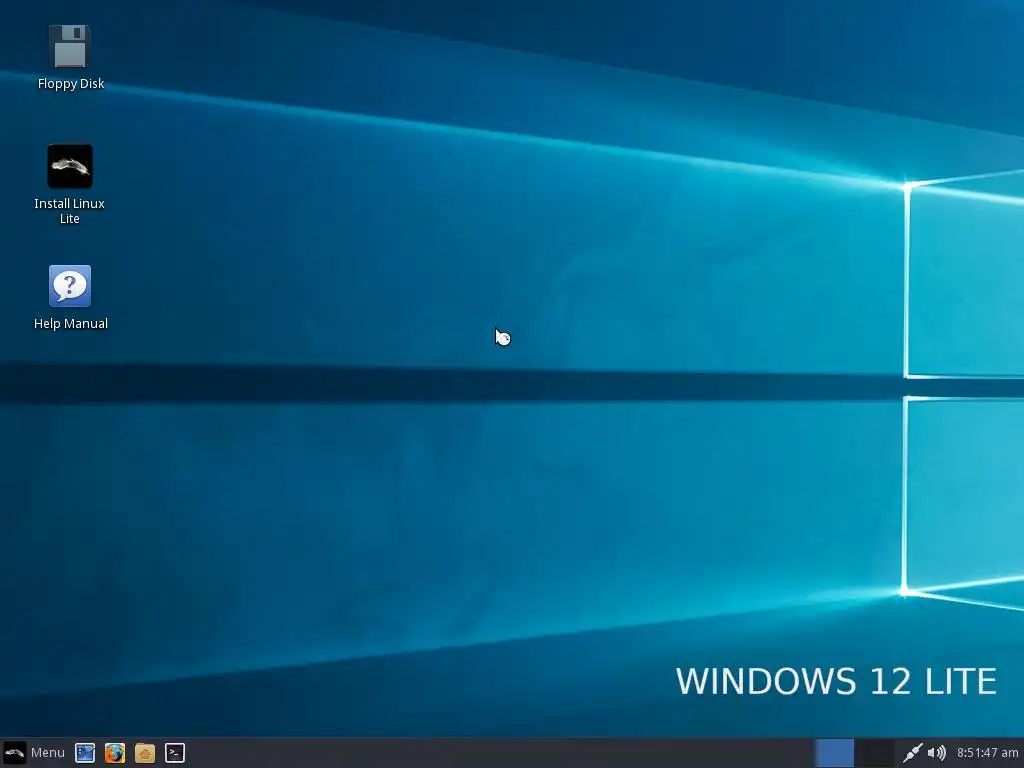Launch Firefox from the taskbar
The width and height of the screenshot is (1024, 768).
coord(115,753)
